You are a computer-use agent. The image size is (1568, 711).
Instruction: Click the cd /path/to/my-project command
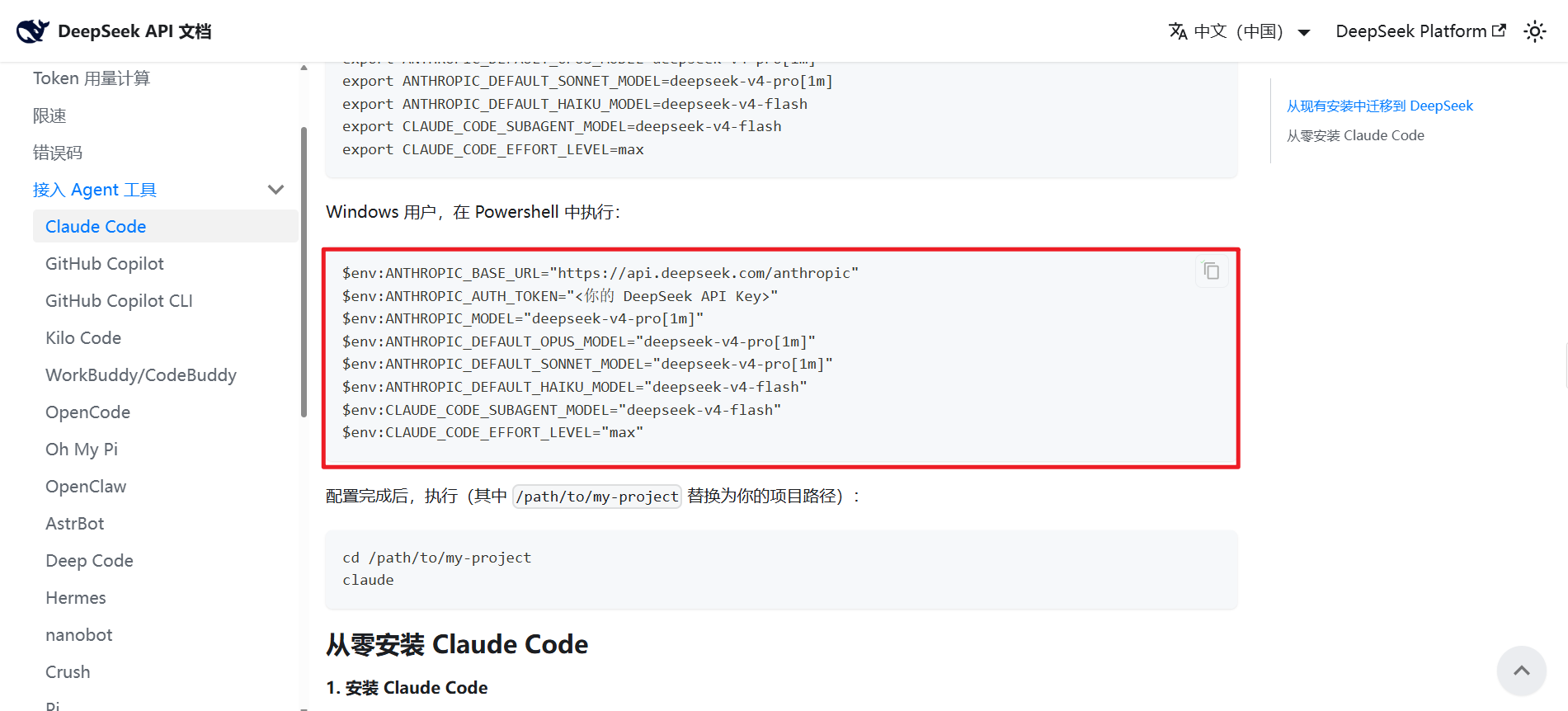click(437, 558)
